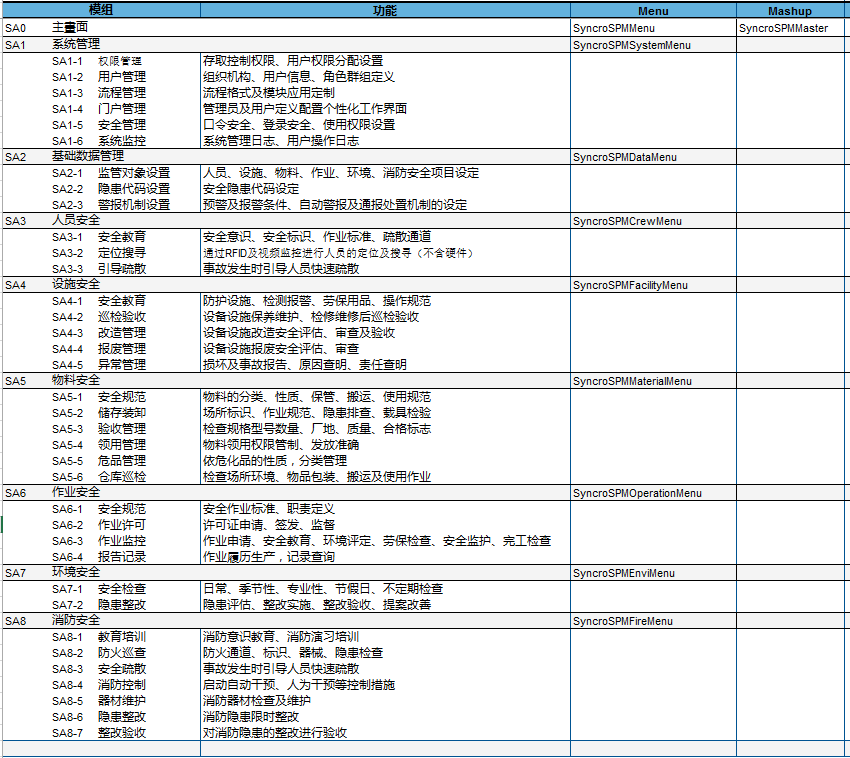Click the SA3-3 引导疏散 cell
Image resolution: width=850 pixels, height=758 pixels.
click(101, 268)
